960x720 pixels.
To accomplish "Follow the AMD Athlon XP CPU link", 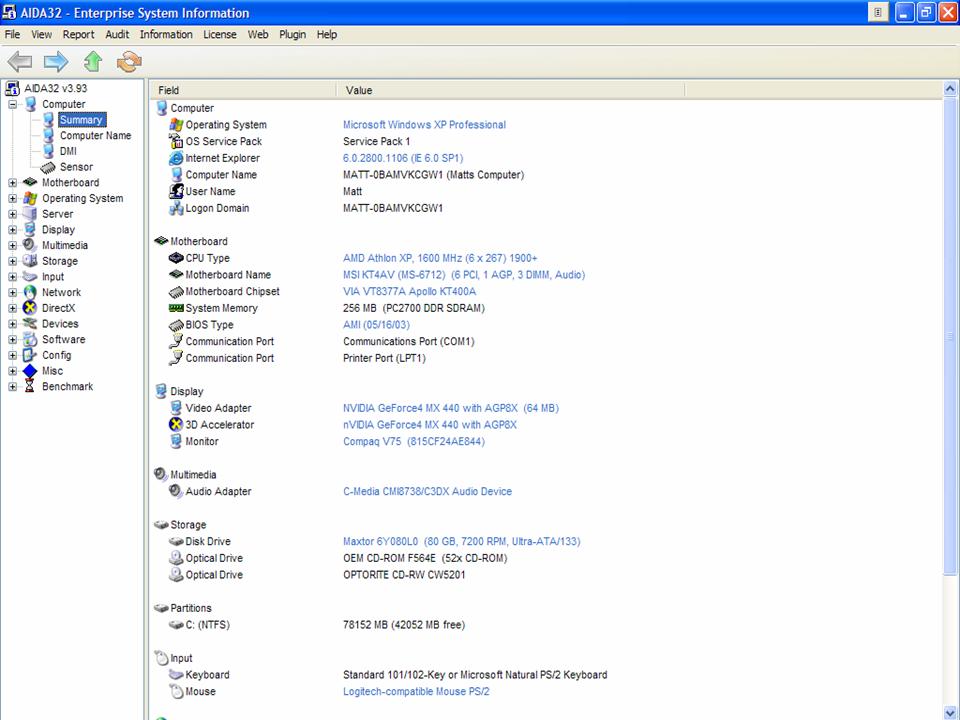I will pyautogui.click(x=440, y=258).
